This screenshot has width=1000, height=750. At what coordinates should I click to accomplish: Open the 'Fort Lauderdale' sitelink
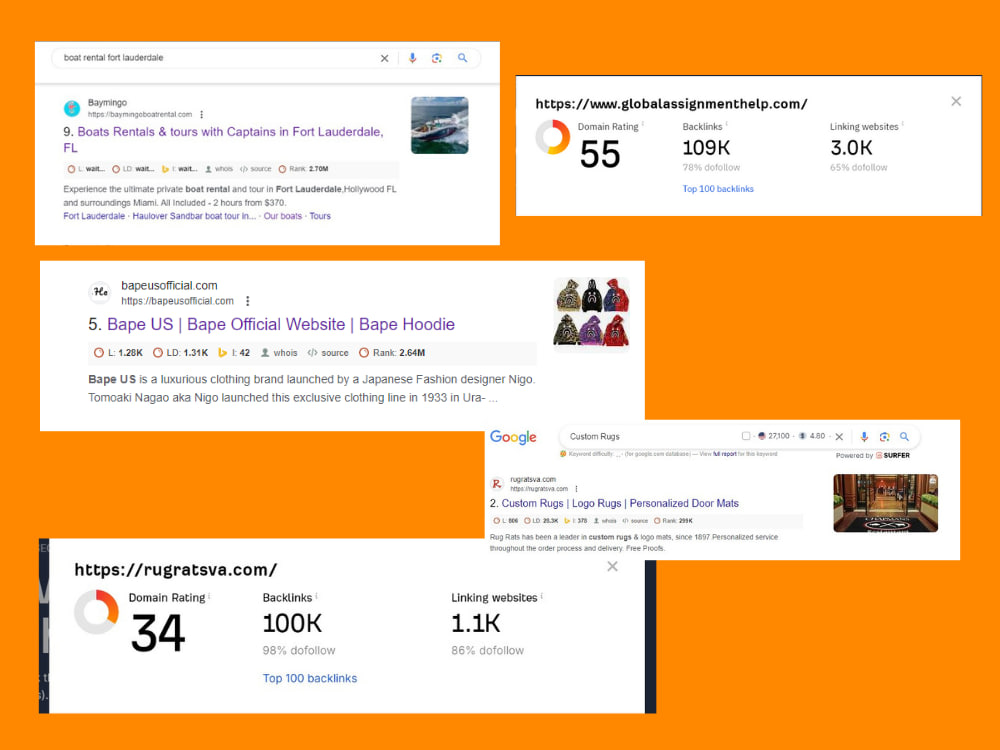[x=94, y=216]
